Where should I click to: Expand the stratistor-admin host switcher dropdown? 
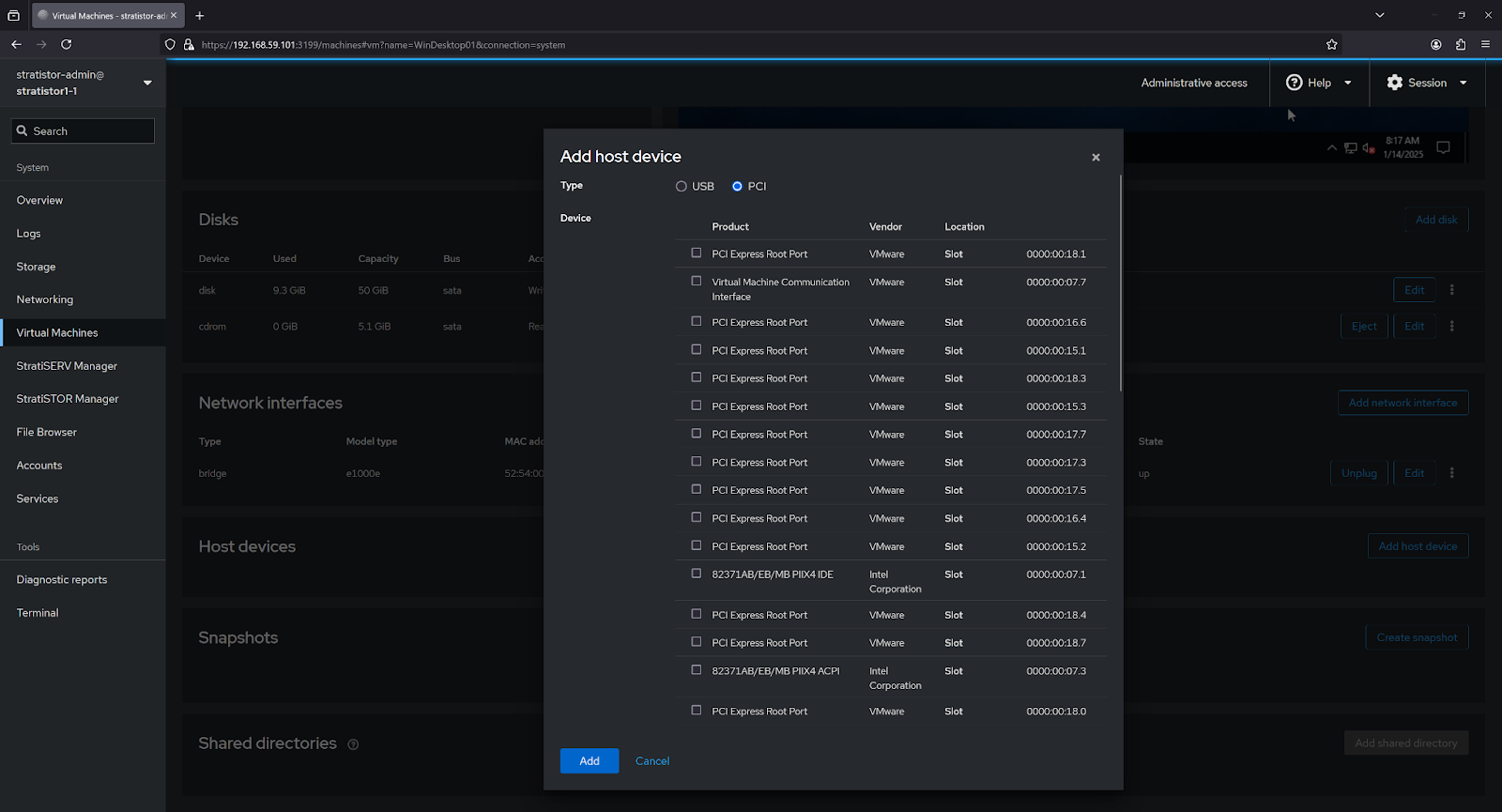(x=147, y=83)
